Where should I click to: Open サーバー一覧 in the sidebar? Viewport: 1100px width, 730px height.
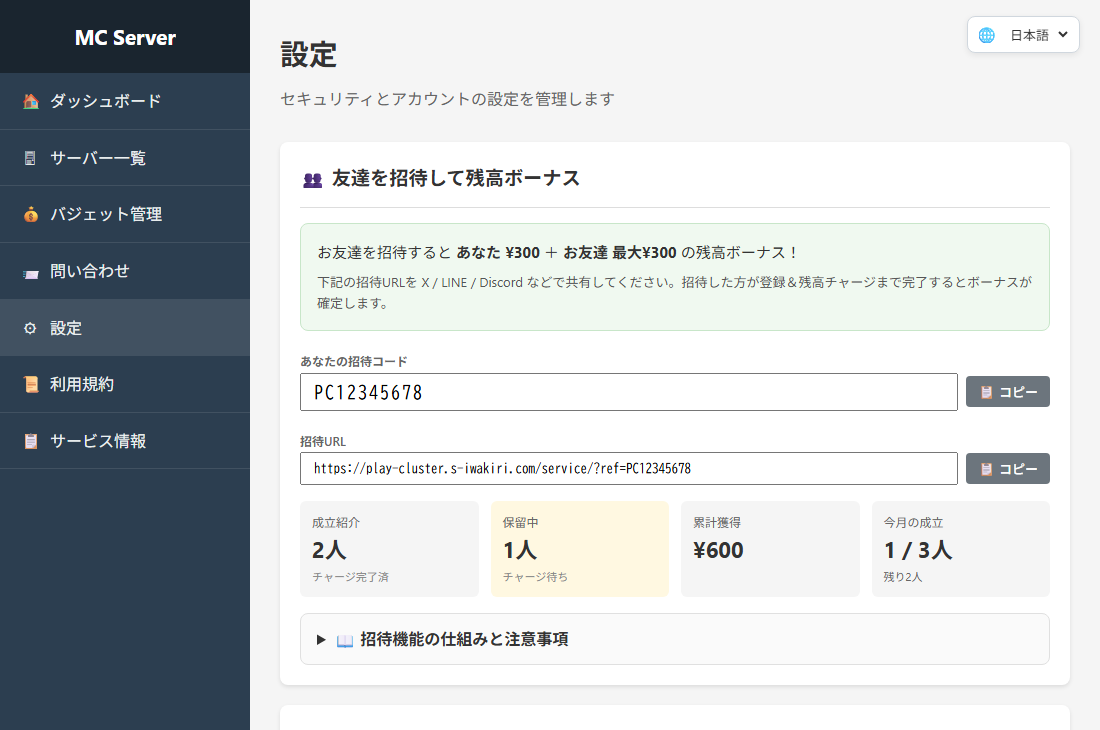[x=125, y=158]
